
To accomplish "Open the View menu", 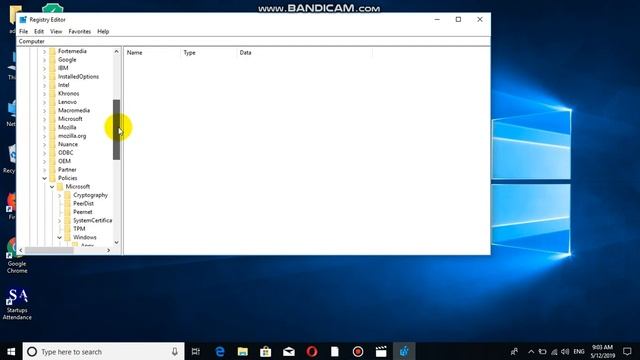I will 56,31.
